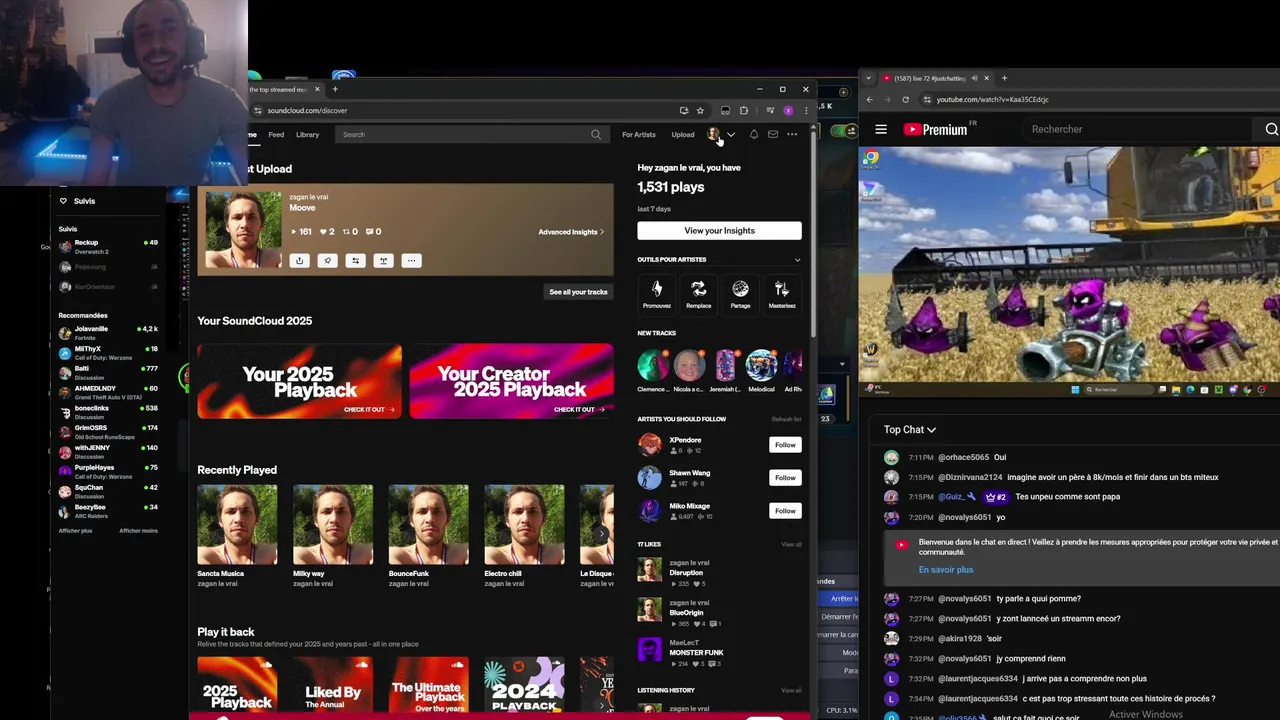Screen dimensions: 1280x720
Task: Pin the Moove track to spotlight
Action: (x=327, y=261)
